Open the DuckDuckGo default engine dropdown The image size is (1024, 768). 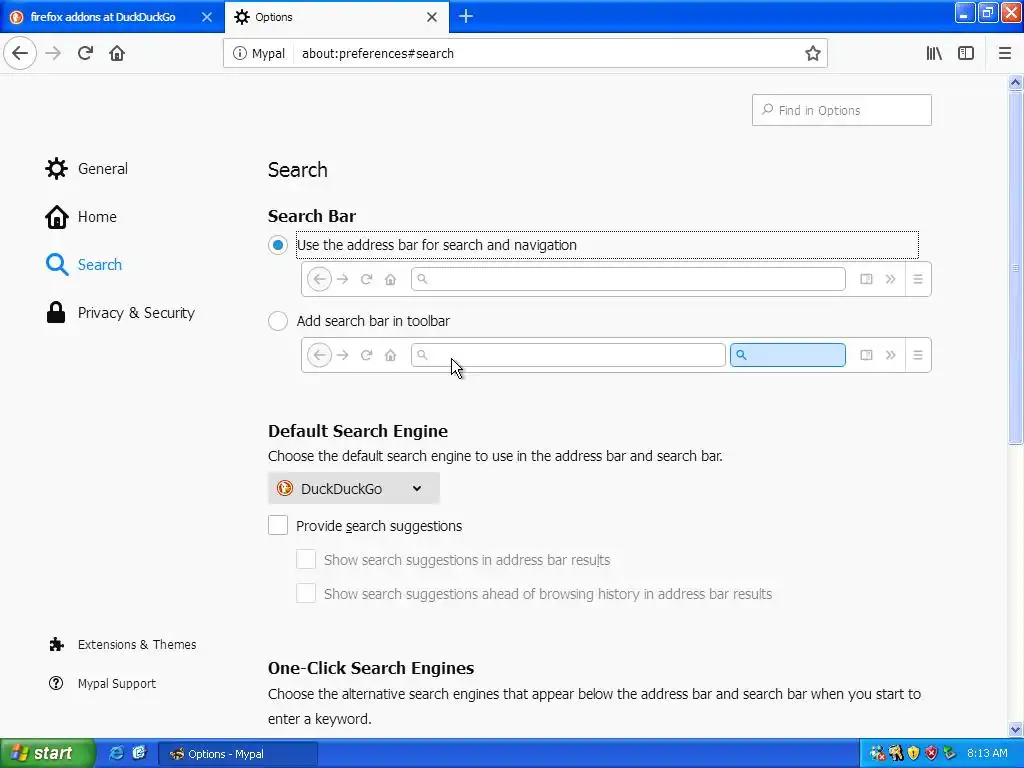coord(353,488)
